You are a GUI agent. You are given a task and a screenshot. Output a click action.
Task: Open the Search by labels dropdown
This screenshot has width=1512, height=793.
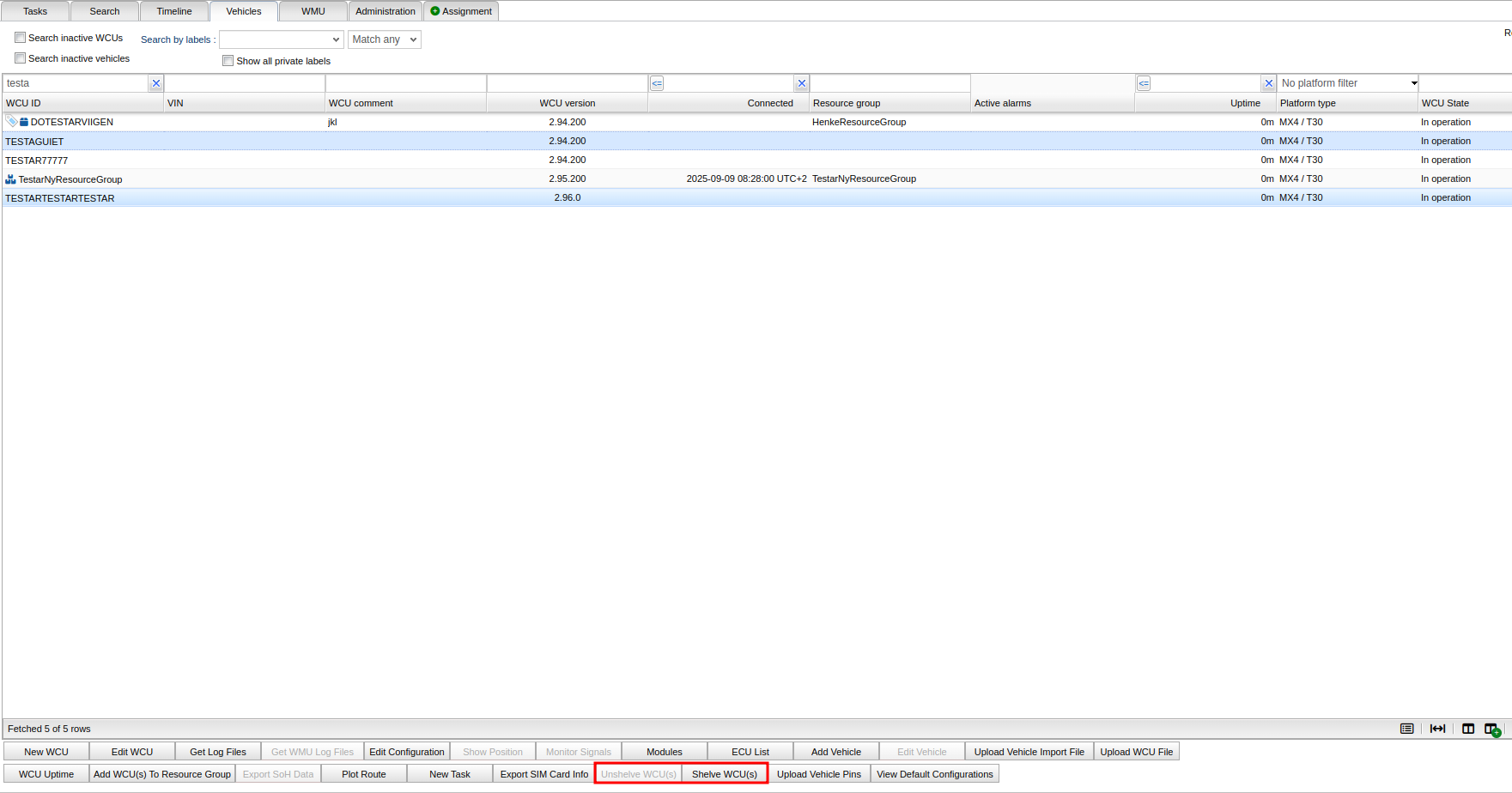(x=282, y=39)
